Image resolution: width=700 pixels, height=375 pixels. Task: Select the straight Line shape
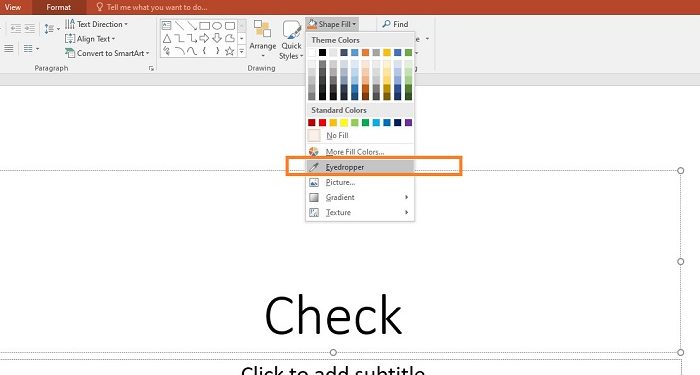(x=179, y=26)
